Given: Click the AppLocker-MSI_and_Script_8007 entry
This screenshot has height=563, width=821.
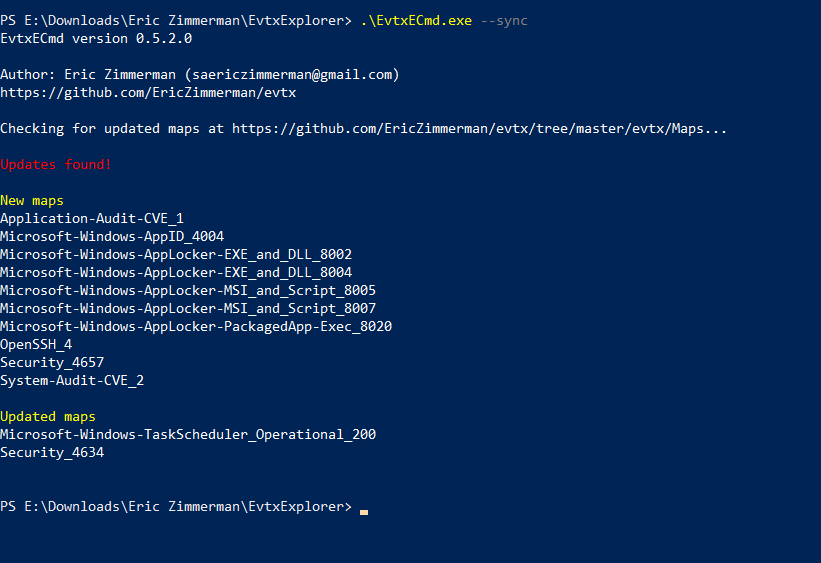Looking at the screenshot, I should 188,309.
